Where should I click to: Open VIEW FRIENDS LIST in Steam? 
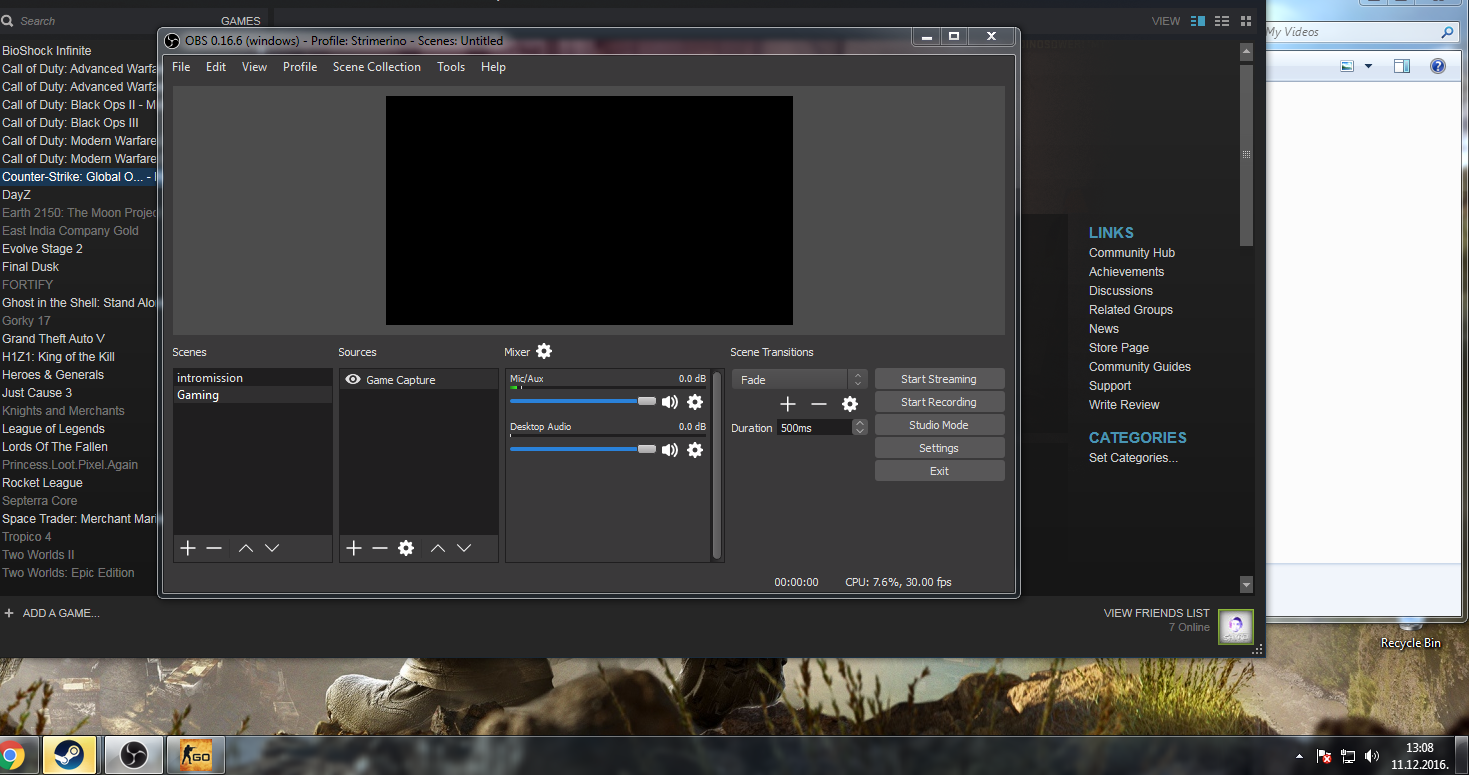coord(1156,613)
